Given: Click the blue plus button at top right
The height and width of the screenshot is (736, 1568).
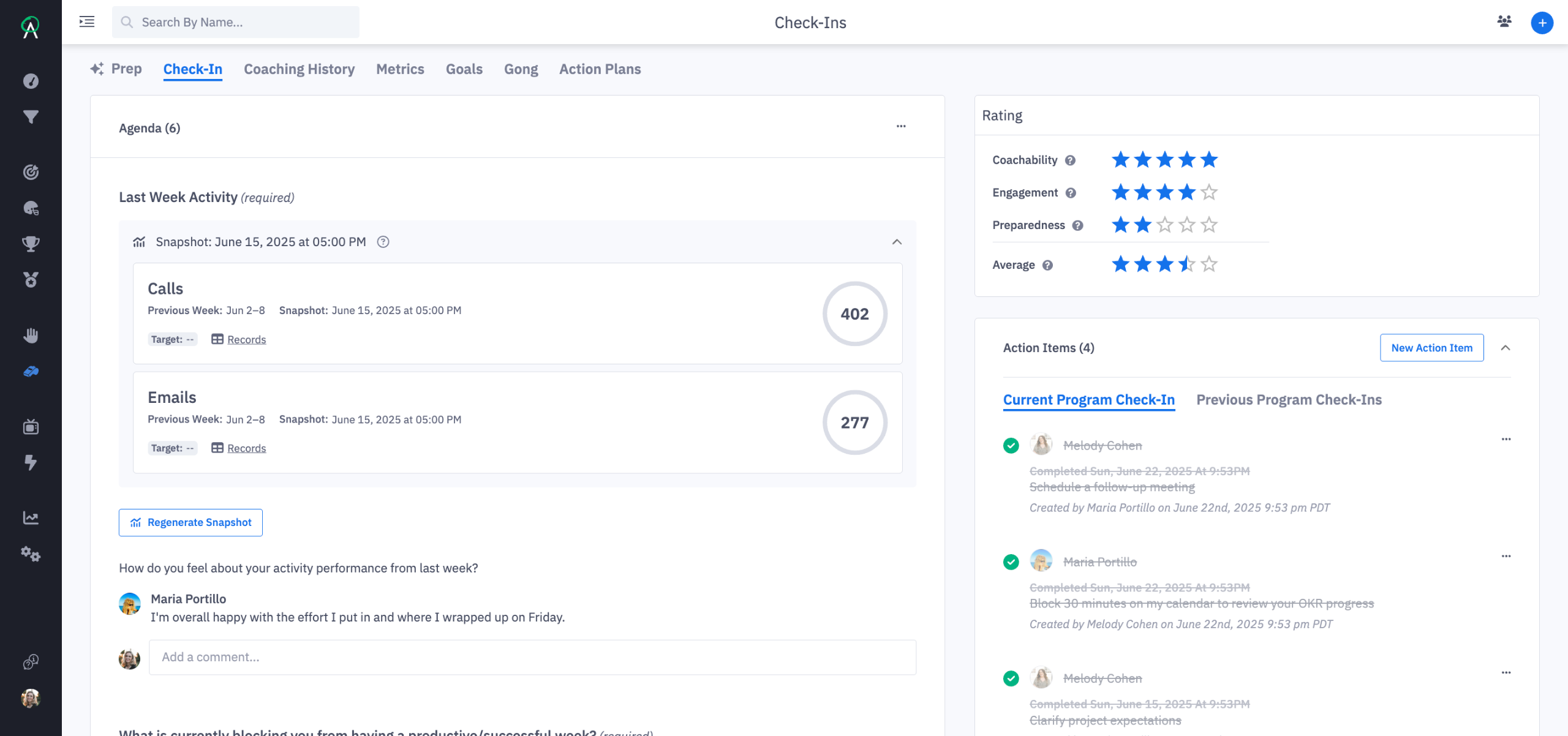Looking at the screenshot, I should click(x=1542, y=23).
